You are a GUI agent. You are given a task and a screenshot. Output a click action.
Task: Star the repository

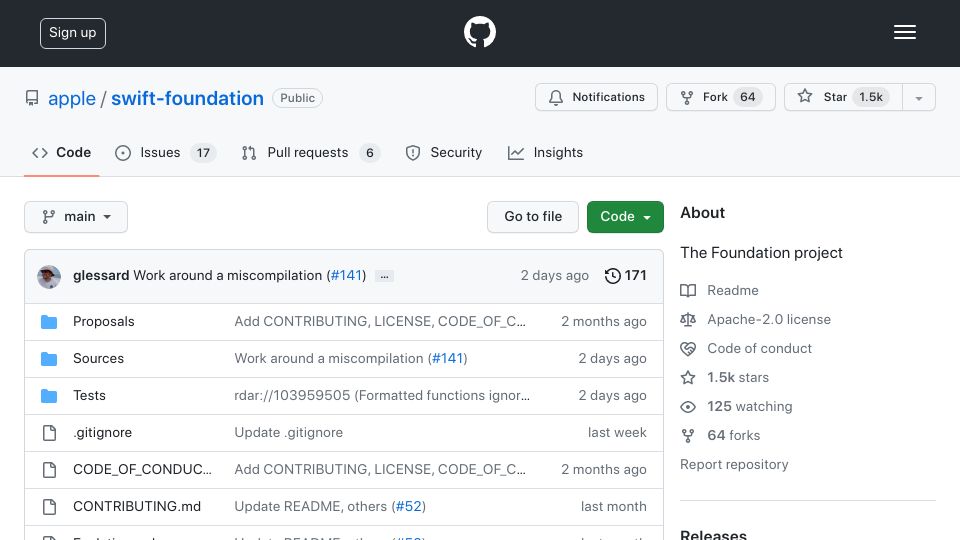click(843, 97)
